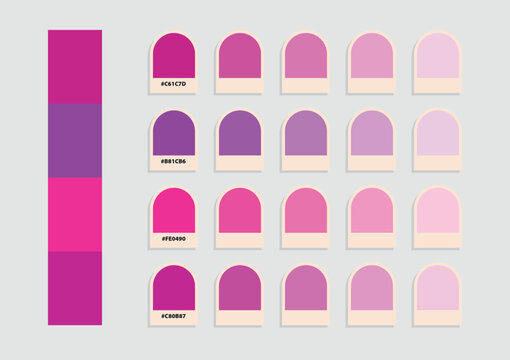This screenshot has width=510, height=360.
Task: Choose the palest lavender in the #B81CB6 row
Action: (x=438, y=133)
